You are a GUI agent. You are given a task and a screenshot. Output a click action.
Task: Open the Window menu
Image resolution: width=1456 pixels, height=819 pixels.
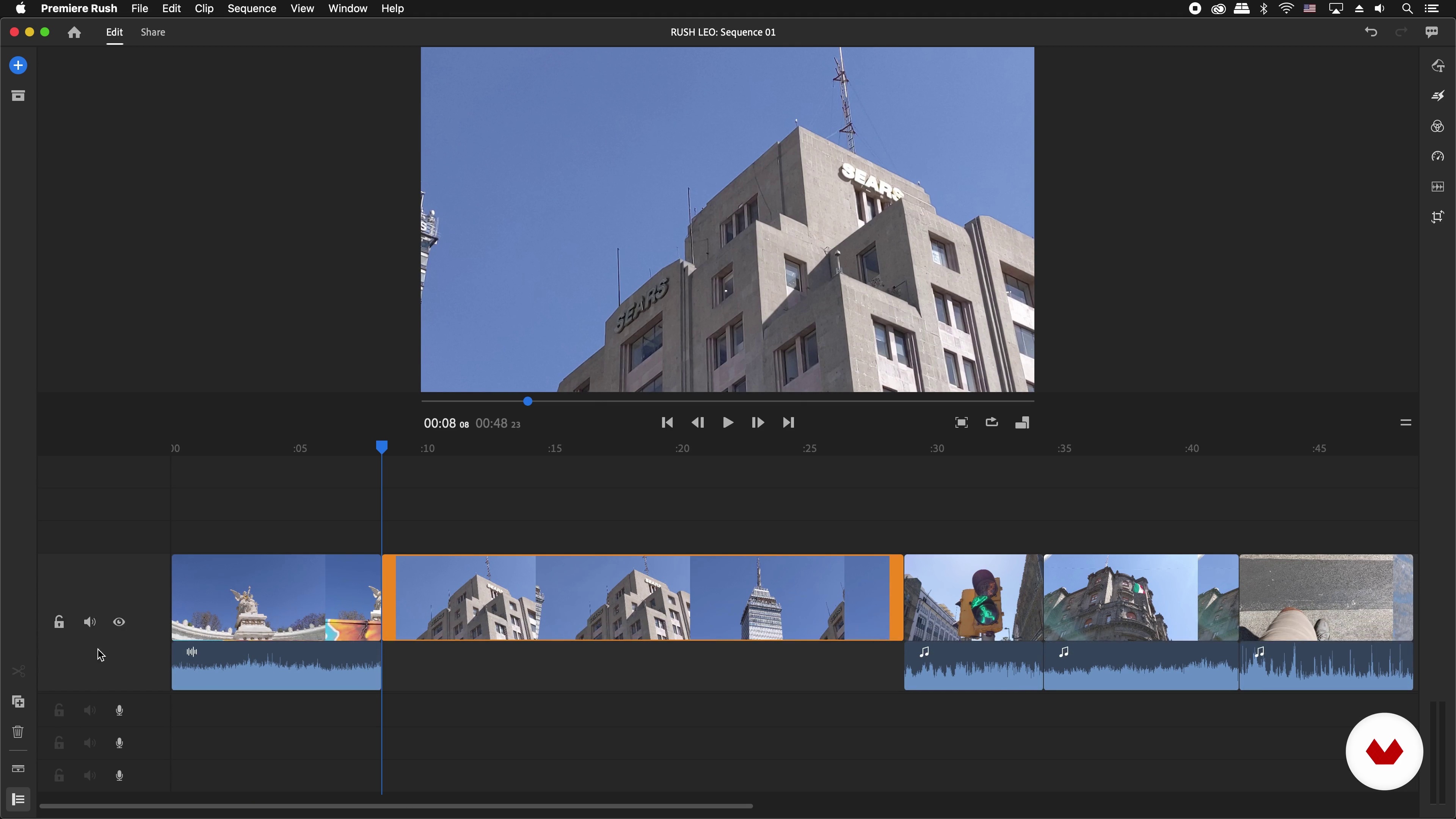pyautogui.click(x=348, y=8)
